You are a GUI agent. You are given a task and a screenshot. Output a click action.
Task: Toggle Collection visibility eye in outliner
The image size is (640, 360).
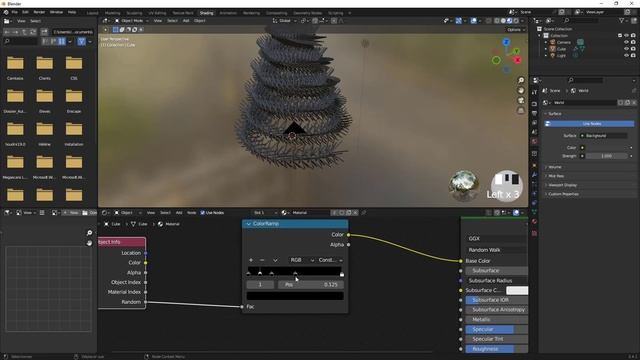coord(627,36)
